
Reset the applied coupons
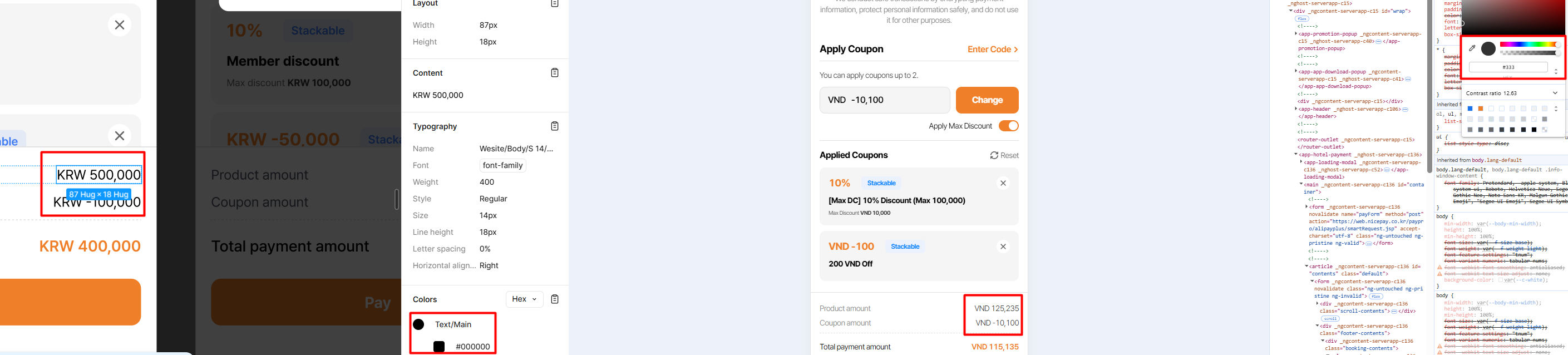(x=1004, y=155)
